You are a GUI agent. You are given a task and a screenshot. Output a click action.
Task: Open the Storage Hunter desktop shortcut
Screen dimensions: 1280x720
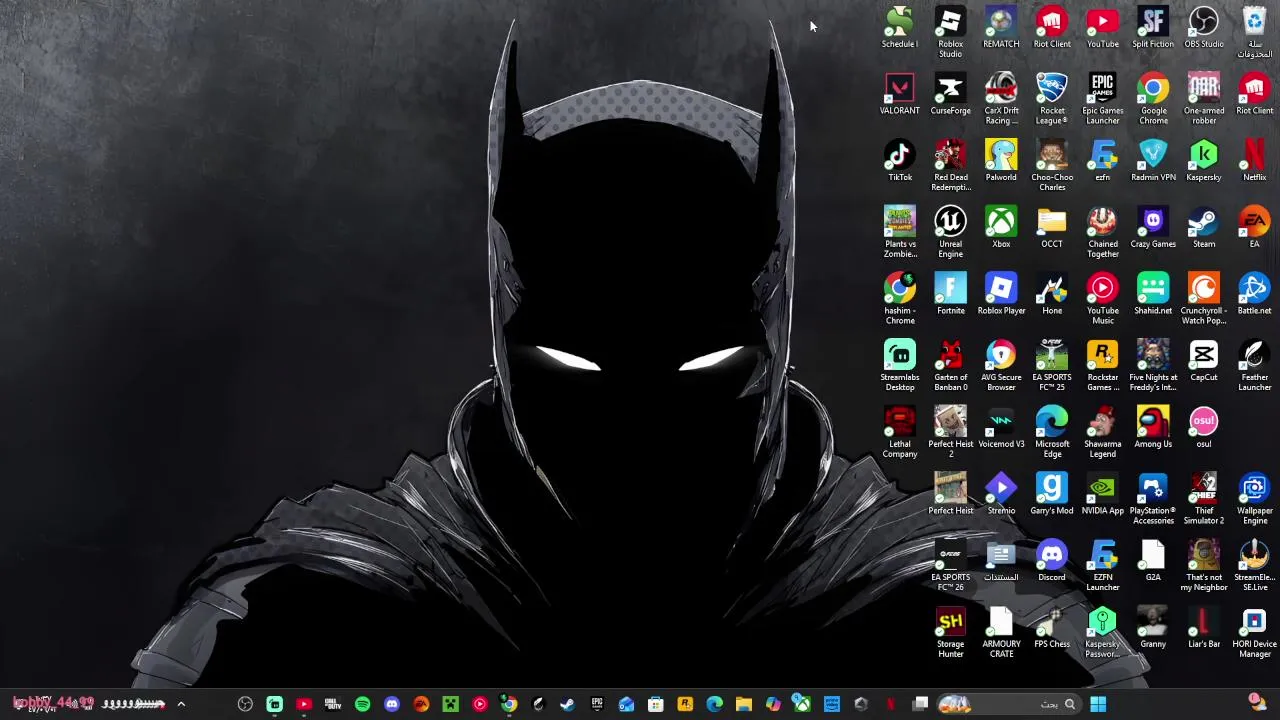[x=950, y=633]
